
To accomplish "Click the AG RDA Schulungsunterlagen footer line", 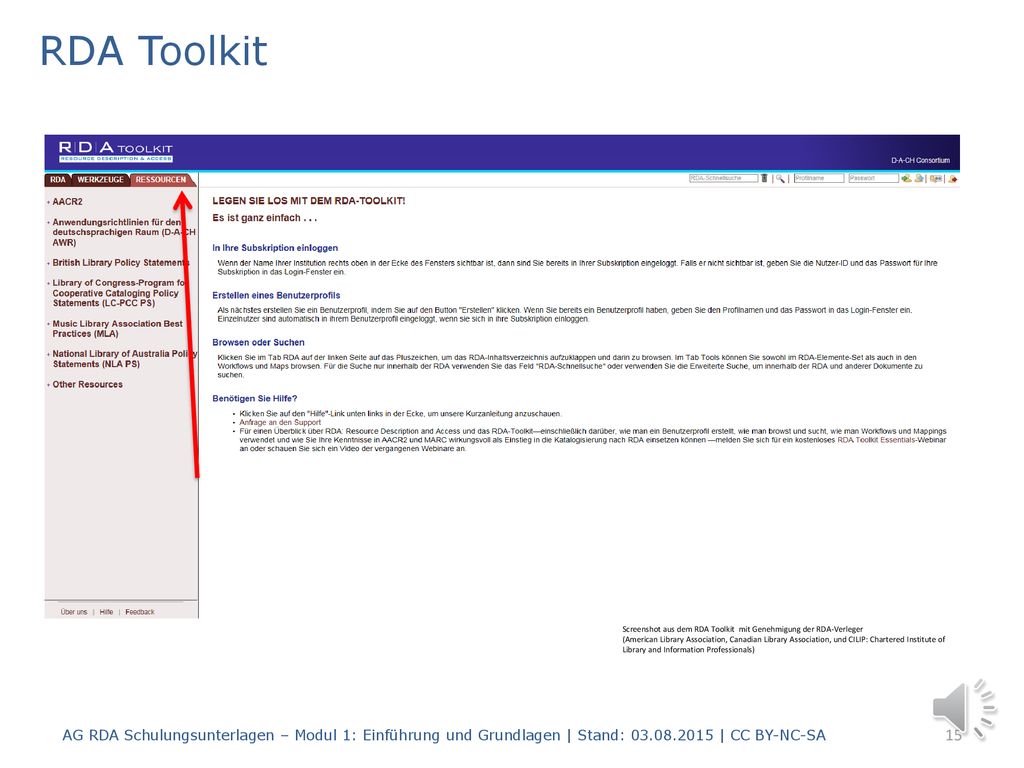I will 444,735.
